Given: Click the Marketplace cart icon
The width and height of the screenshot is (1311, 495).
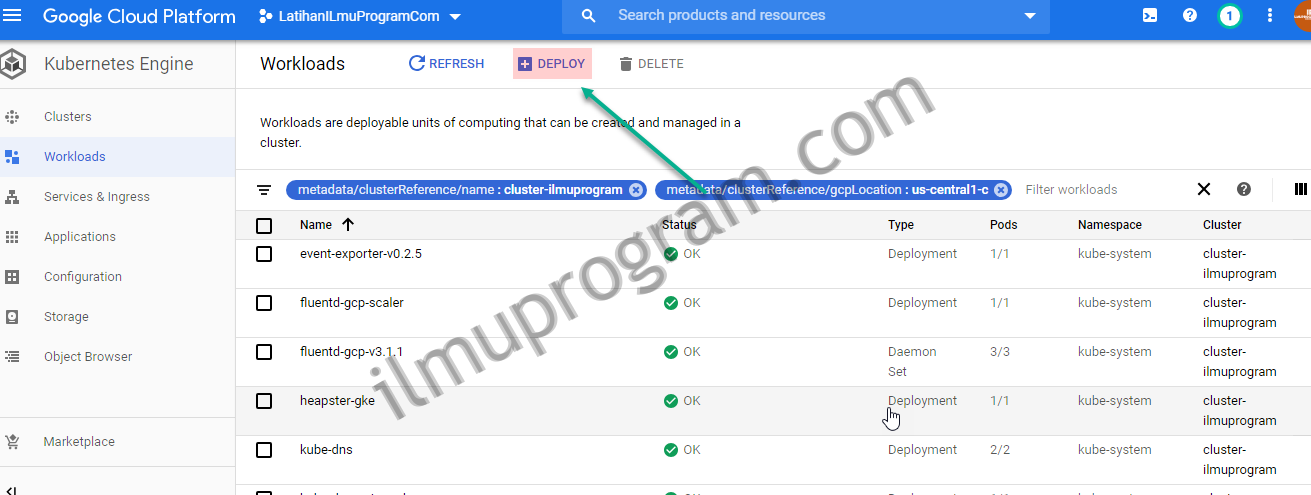Looking at the screenshot, I should (x=12, y=442).
